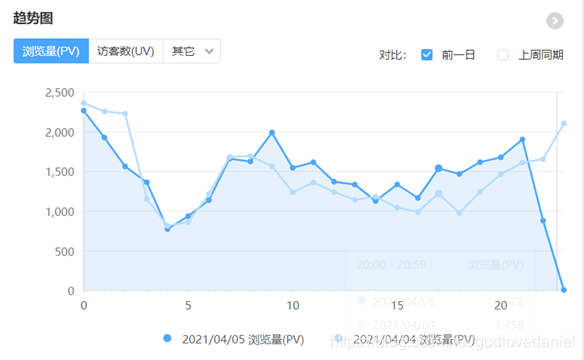Click the x-axis label 10
Image resolution: width=584 pixels, height=360 pixels.
[x=293, y=305]
